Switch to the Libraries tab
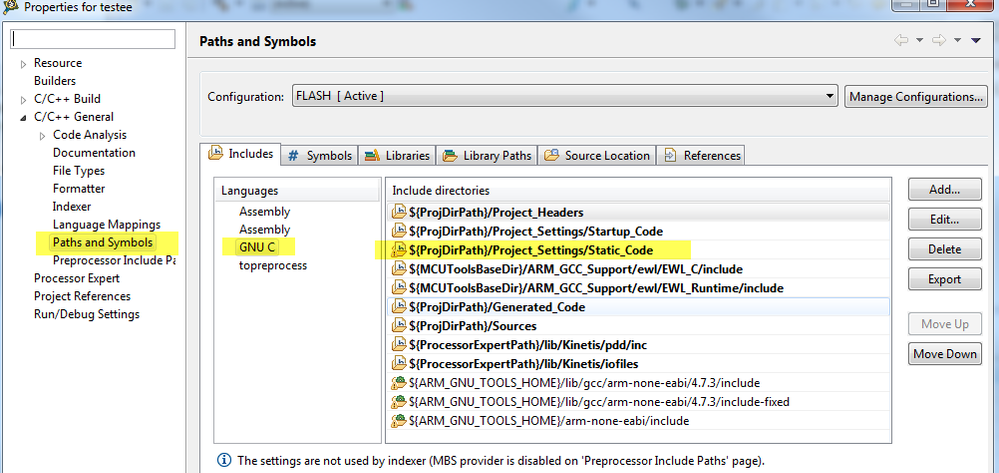 (397, 156)
